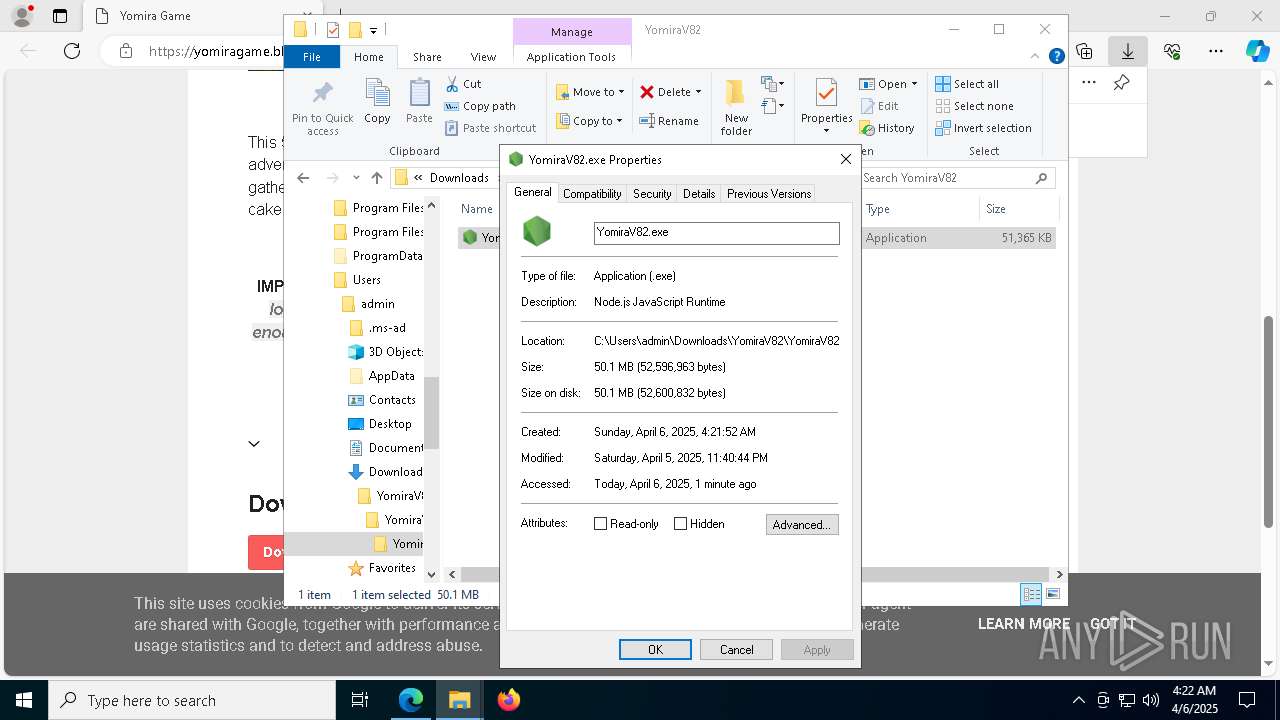Click Paste shortcut in ribbon
1280x720 pixels.
tap(490, 128)
